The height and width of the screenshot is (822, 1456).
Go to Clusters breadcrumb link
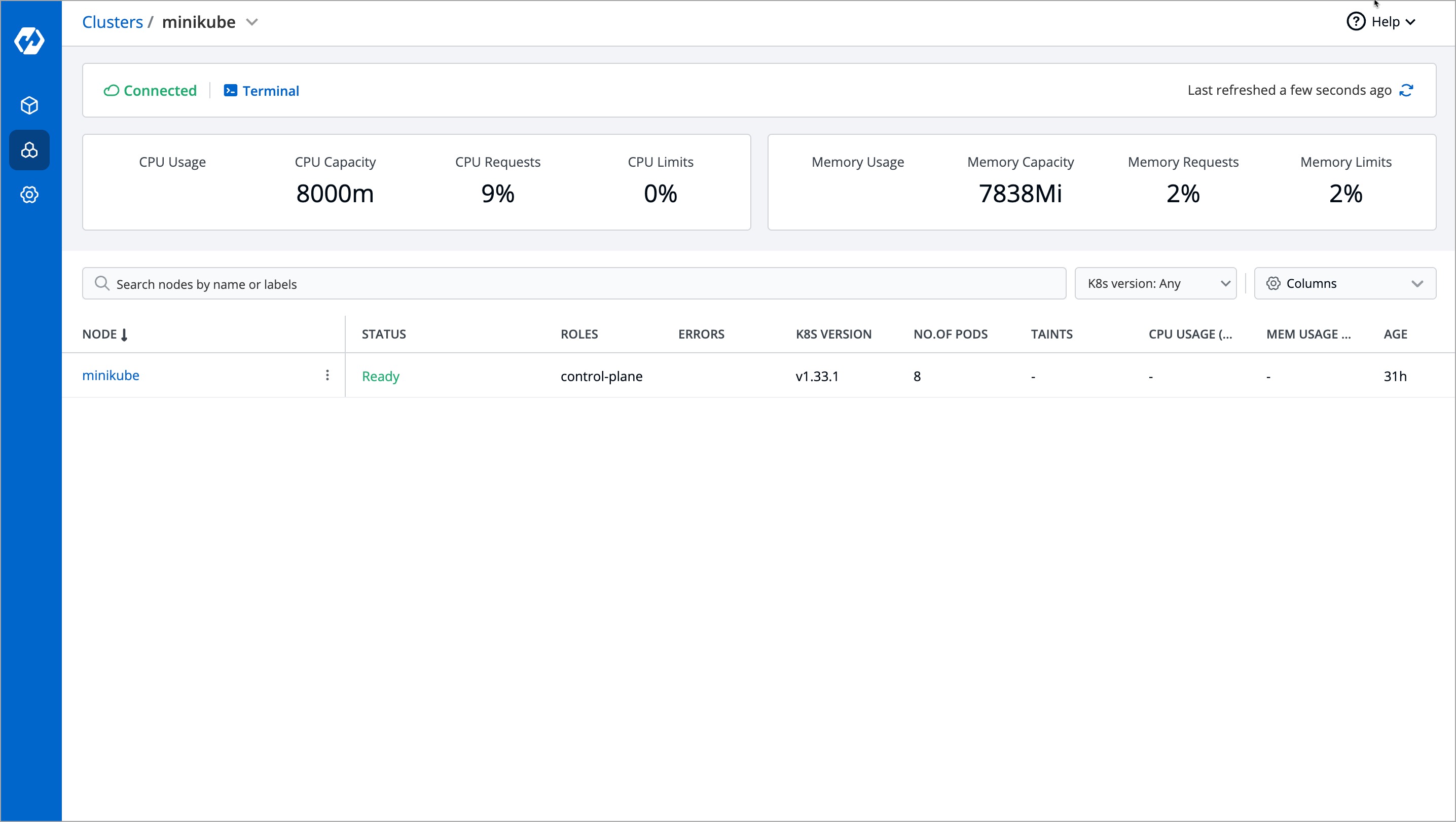point(113,22)
